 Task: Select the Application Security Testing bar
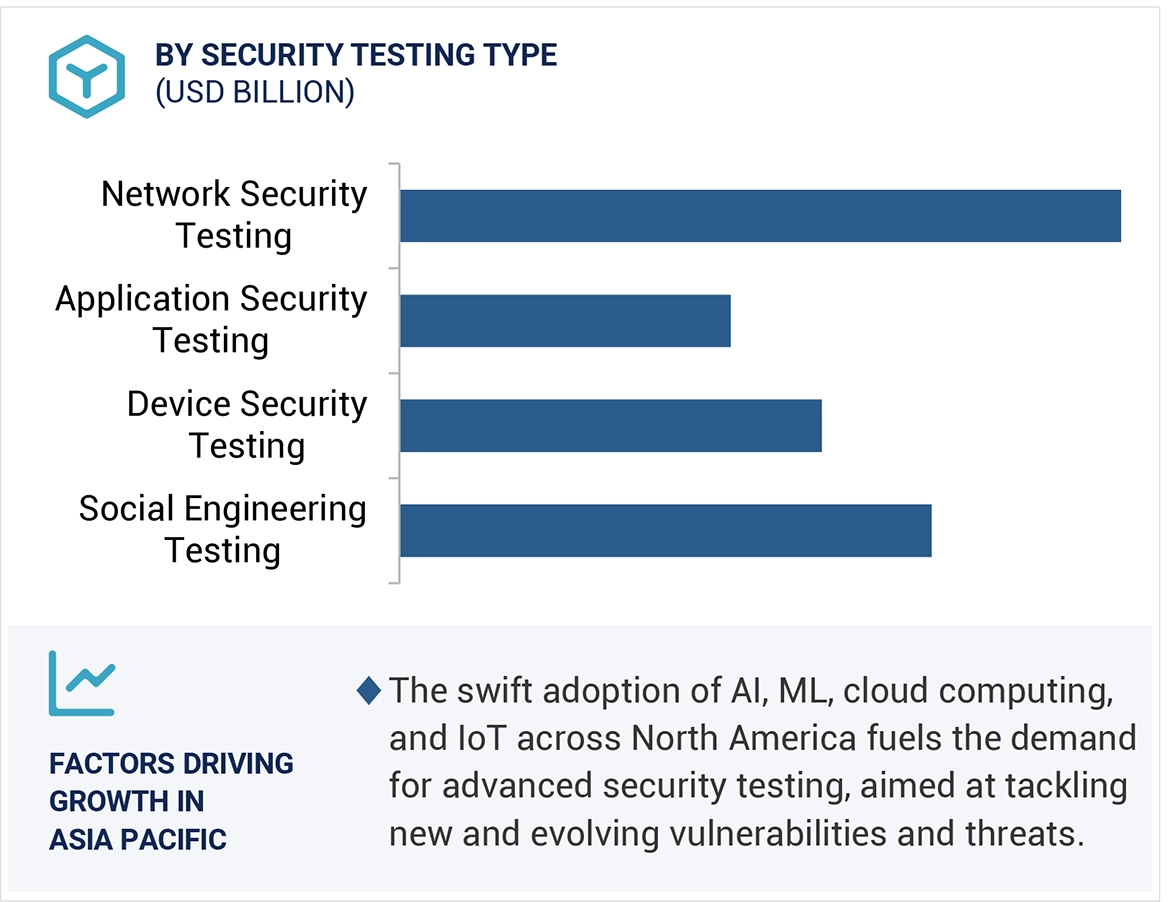(565, 320)
